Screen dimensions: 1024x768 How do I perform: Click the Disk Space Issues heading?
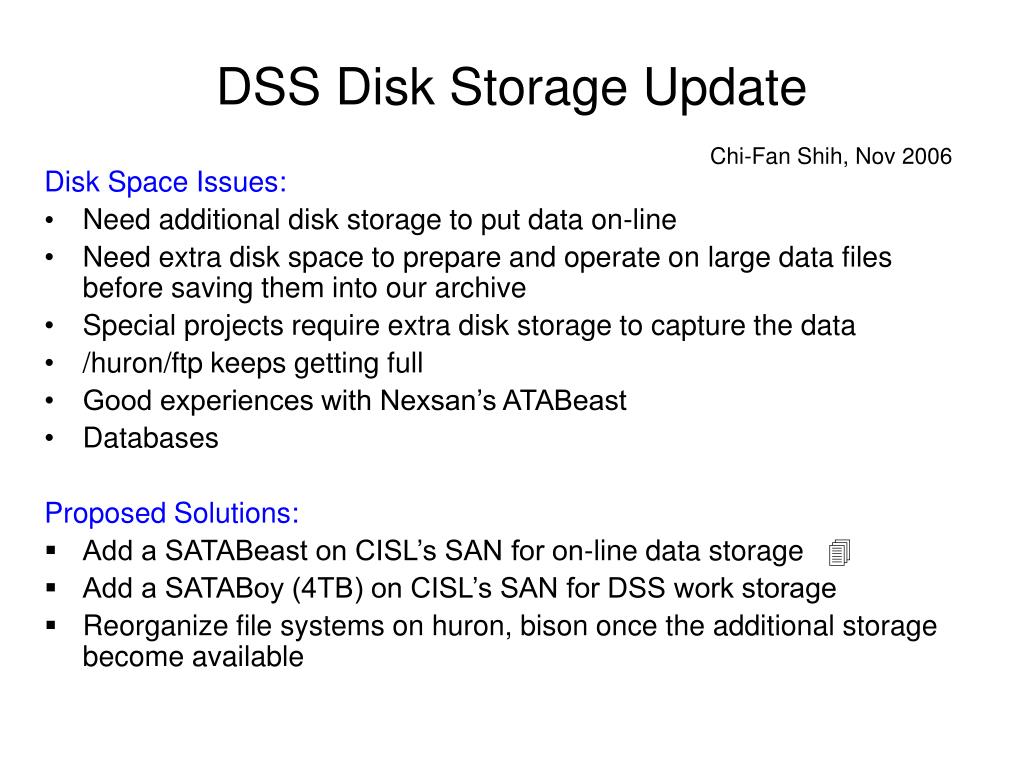[166, 182]
